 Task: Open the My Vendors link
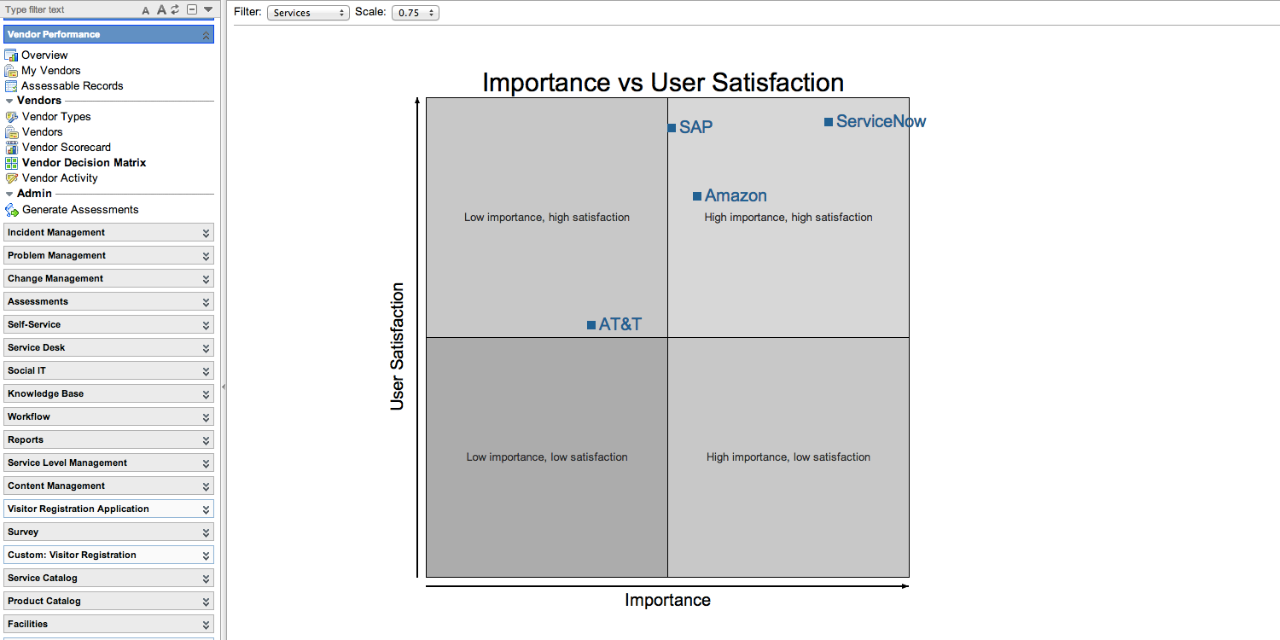click(51, 71)
